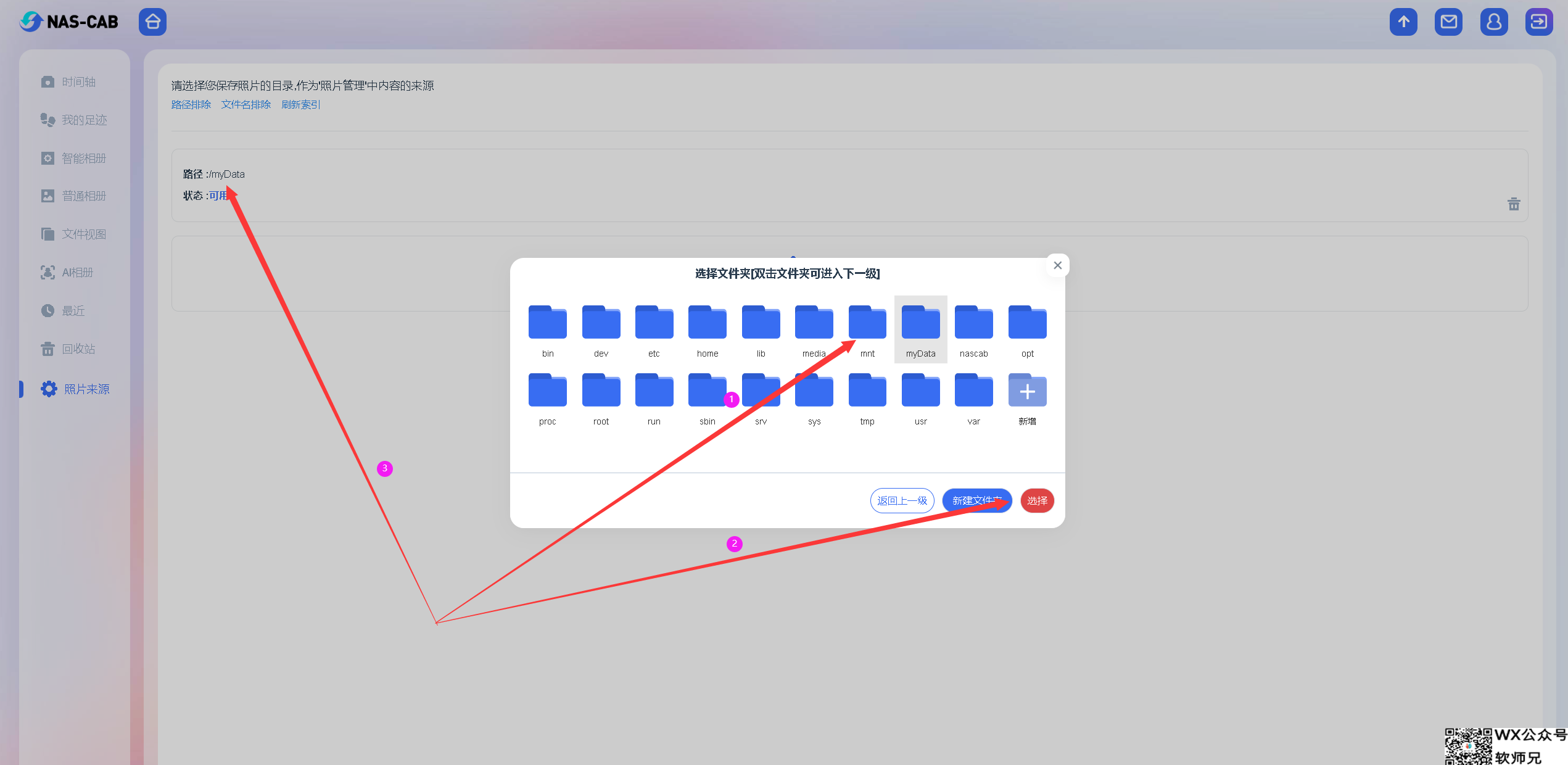Click the logout icon in header
The image size is (1568, 765).
pos(1539,22)
